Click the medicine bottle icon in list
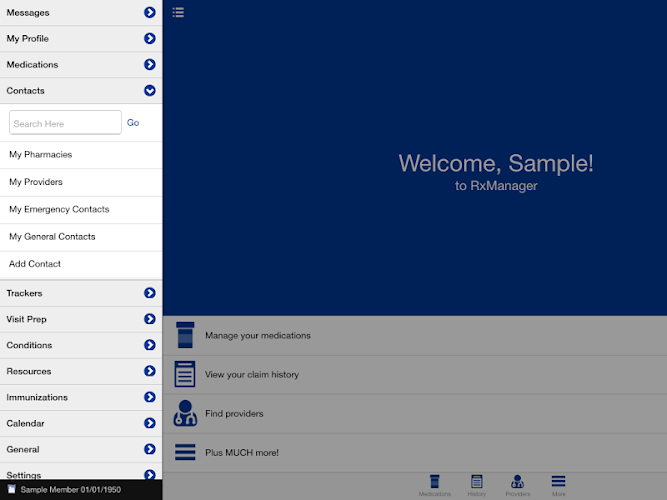The height and width of the screenshot is (500, 667). point(185,335)
